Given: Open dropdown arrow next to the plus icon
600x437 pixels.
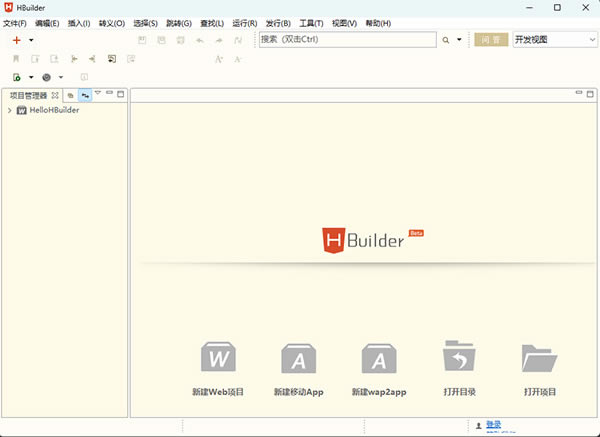Looking at the screenshot, I should (31, 40).
